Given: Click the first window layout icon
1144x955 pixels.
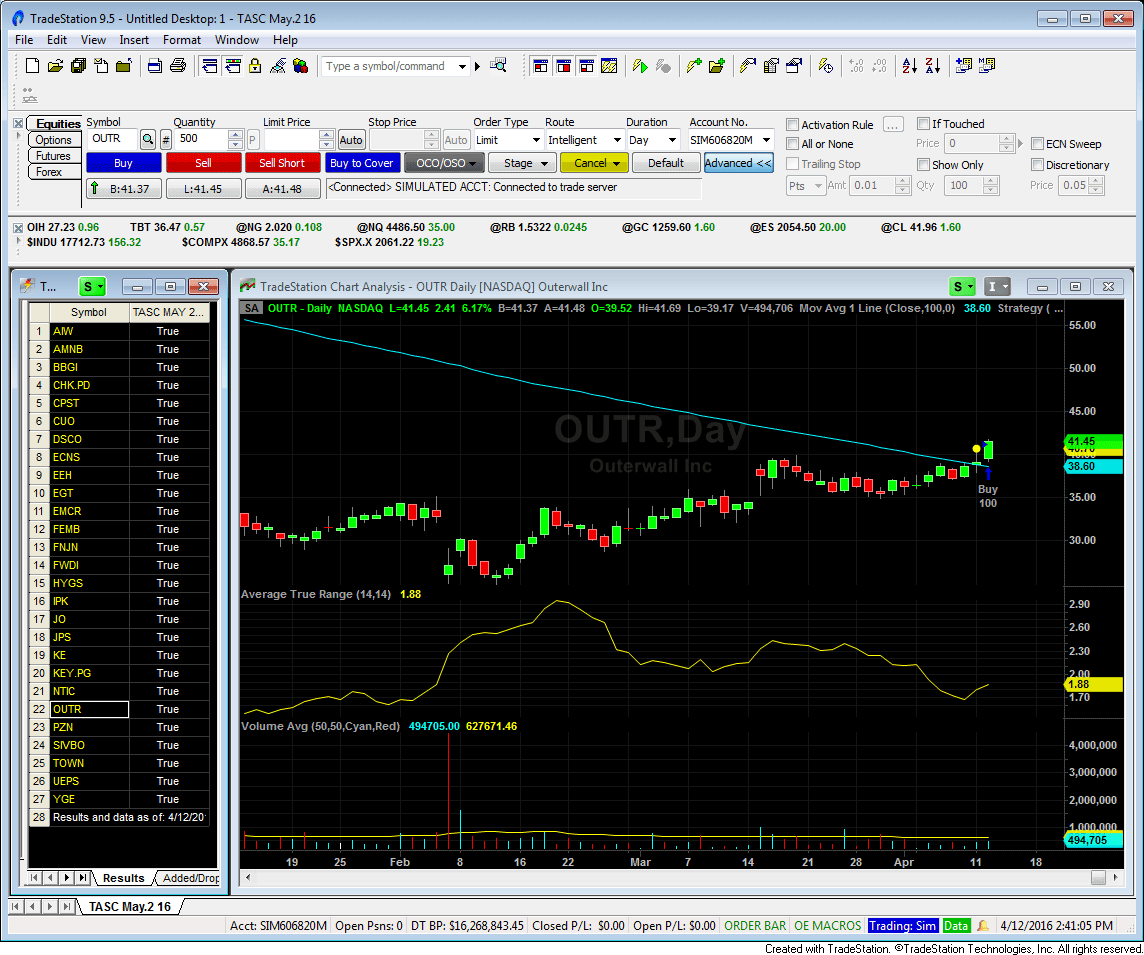Looking at the screenshot, I should 541,66.
